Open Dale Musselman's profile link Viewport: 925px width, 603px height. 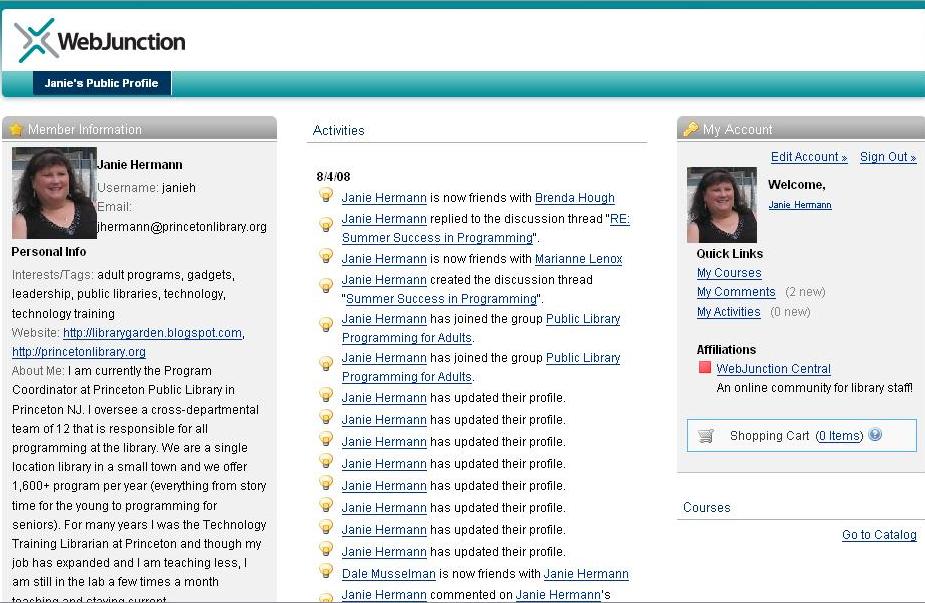tap(390, 574)
